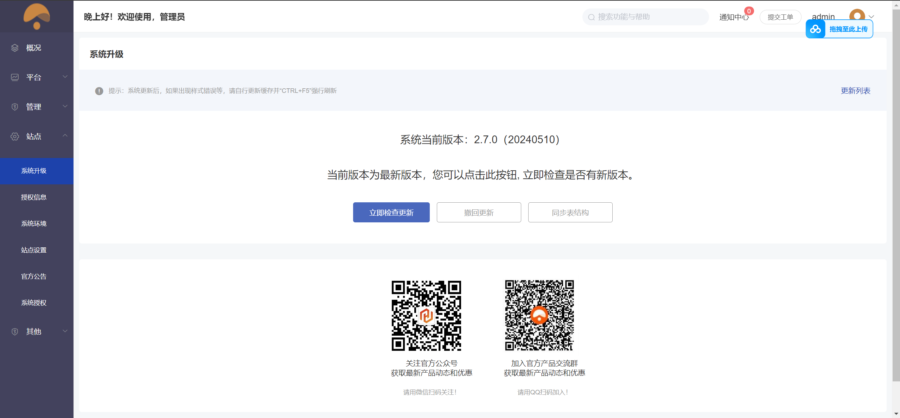Click the 提交工单 button
This screenshot has height=418, width=900.
[780, 17]
